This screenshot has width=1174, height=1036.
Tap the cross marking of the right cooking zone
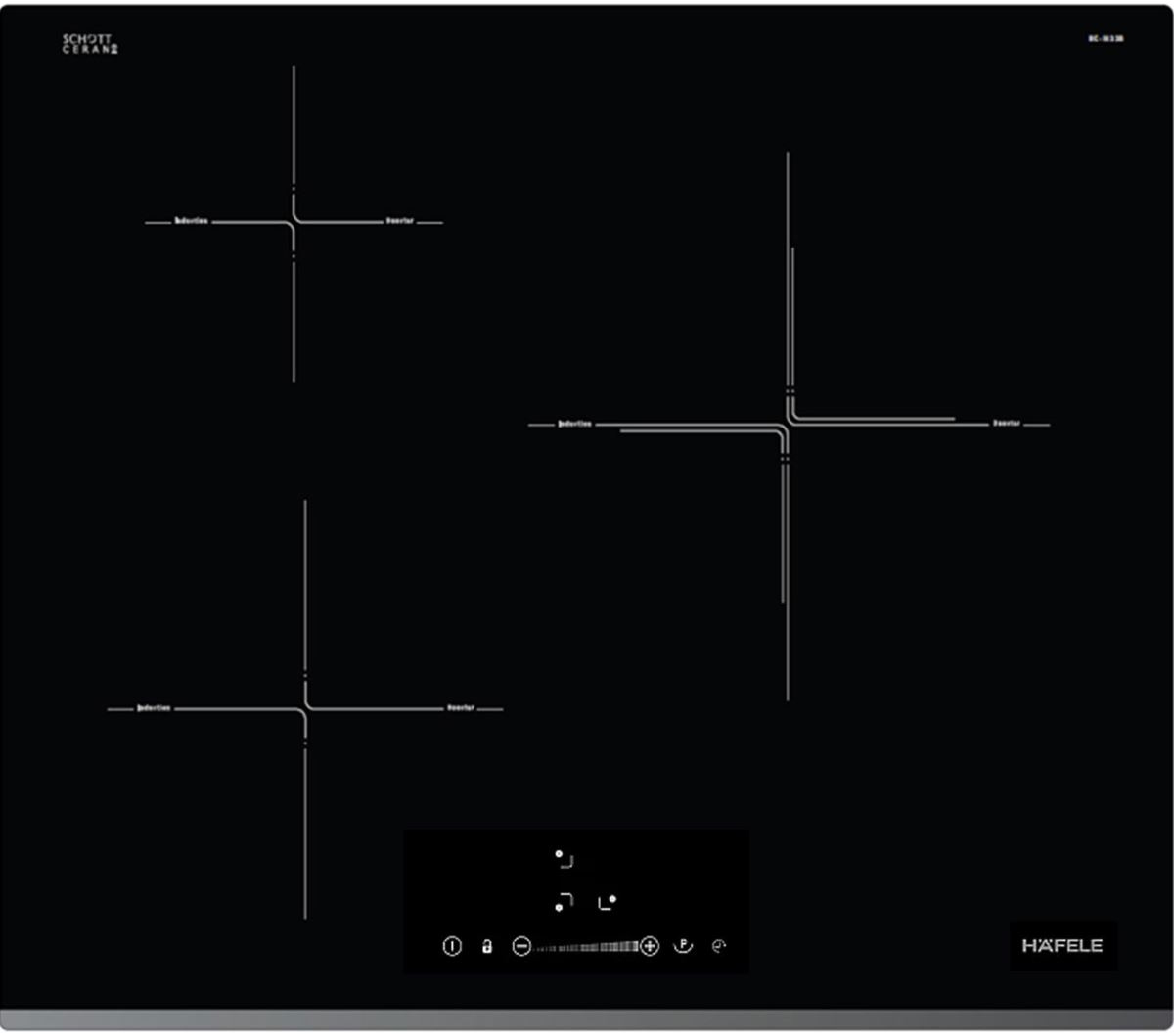[789, 423]
